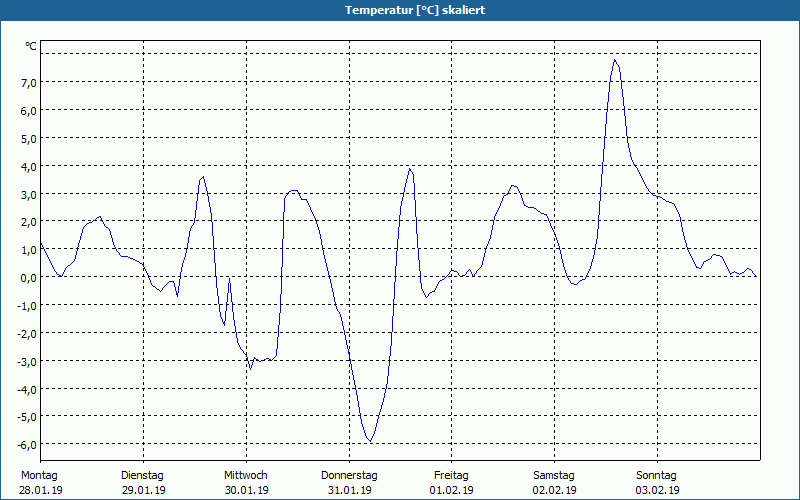Viewport: 800px width, 500px height.
Task: Click the chart title 'Temperatur [°C] skaliert'
Action: pos(415,10)
